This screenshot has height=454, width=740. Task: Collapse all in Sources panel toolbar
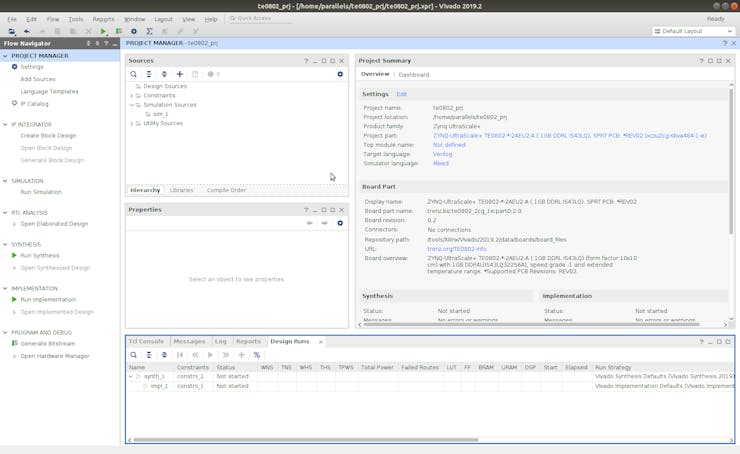pos(149,74)
